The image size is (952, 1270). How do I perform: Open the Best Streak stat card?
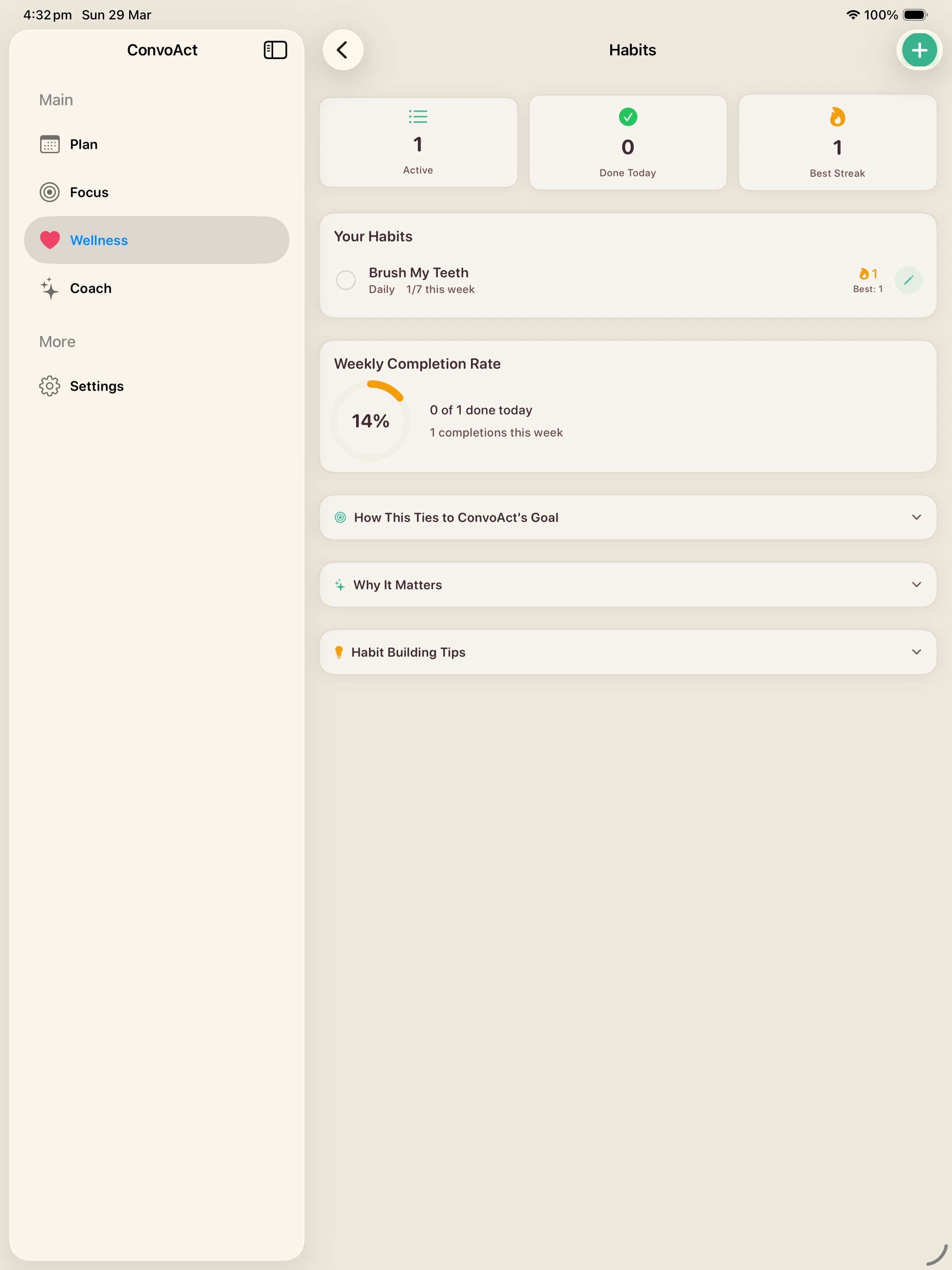[x=837, y=143]
